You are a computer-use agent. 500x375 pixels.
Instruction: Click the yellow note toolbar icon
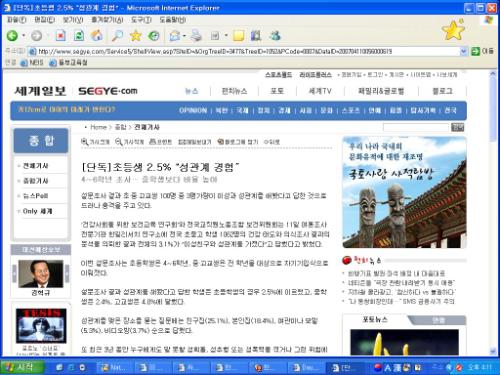(238, 35)
